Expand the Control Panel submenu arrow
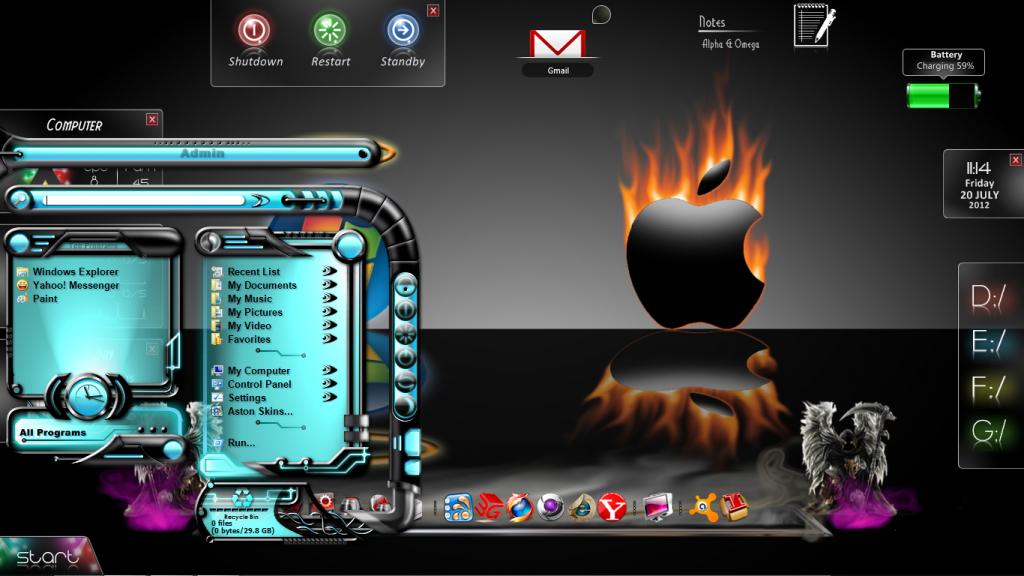Screen dimensions: 1024x576 tap(329, 383)
